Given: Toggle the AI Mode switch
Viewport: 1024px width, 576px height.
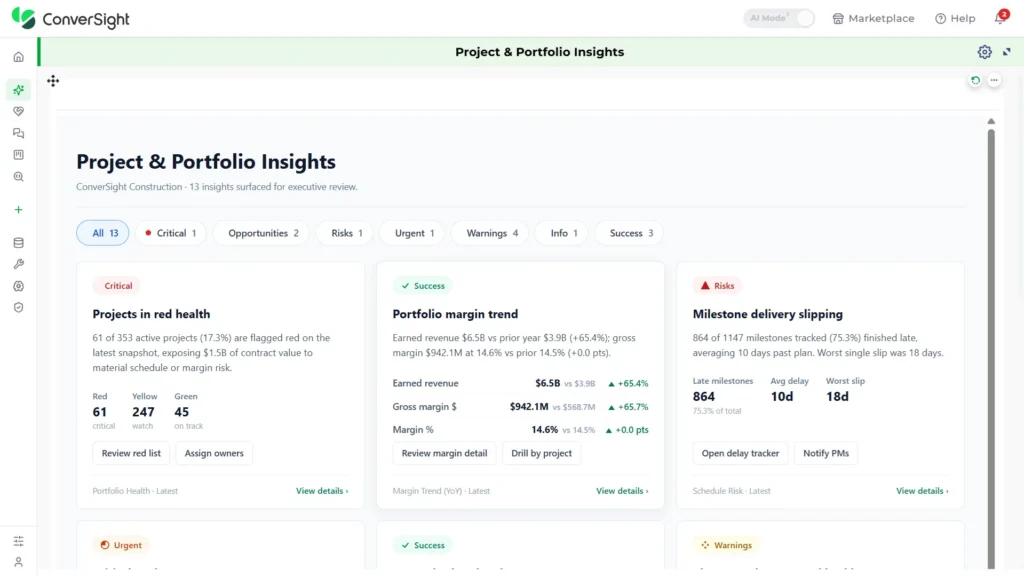Looking at the screenshot, I should coord(779,18).
